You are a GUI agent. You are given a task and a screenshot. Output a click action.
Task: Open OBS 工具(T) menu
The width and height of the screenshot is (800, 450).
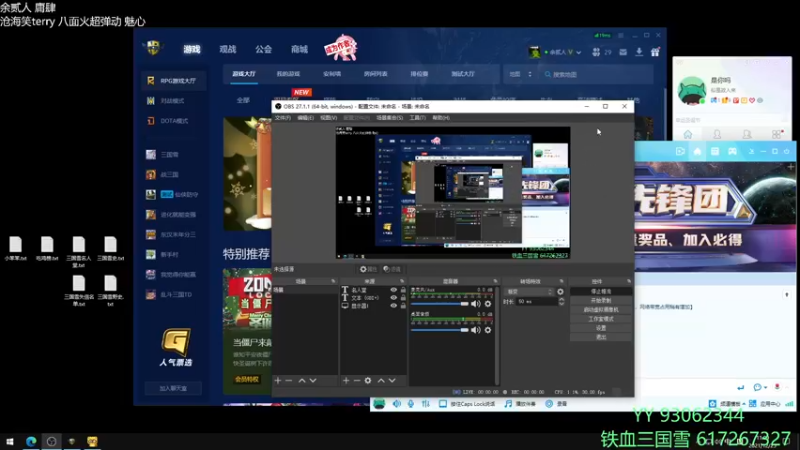pos(417,118)
